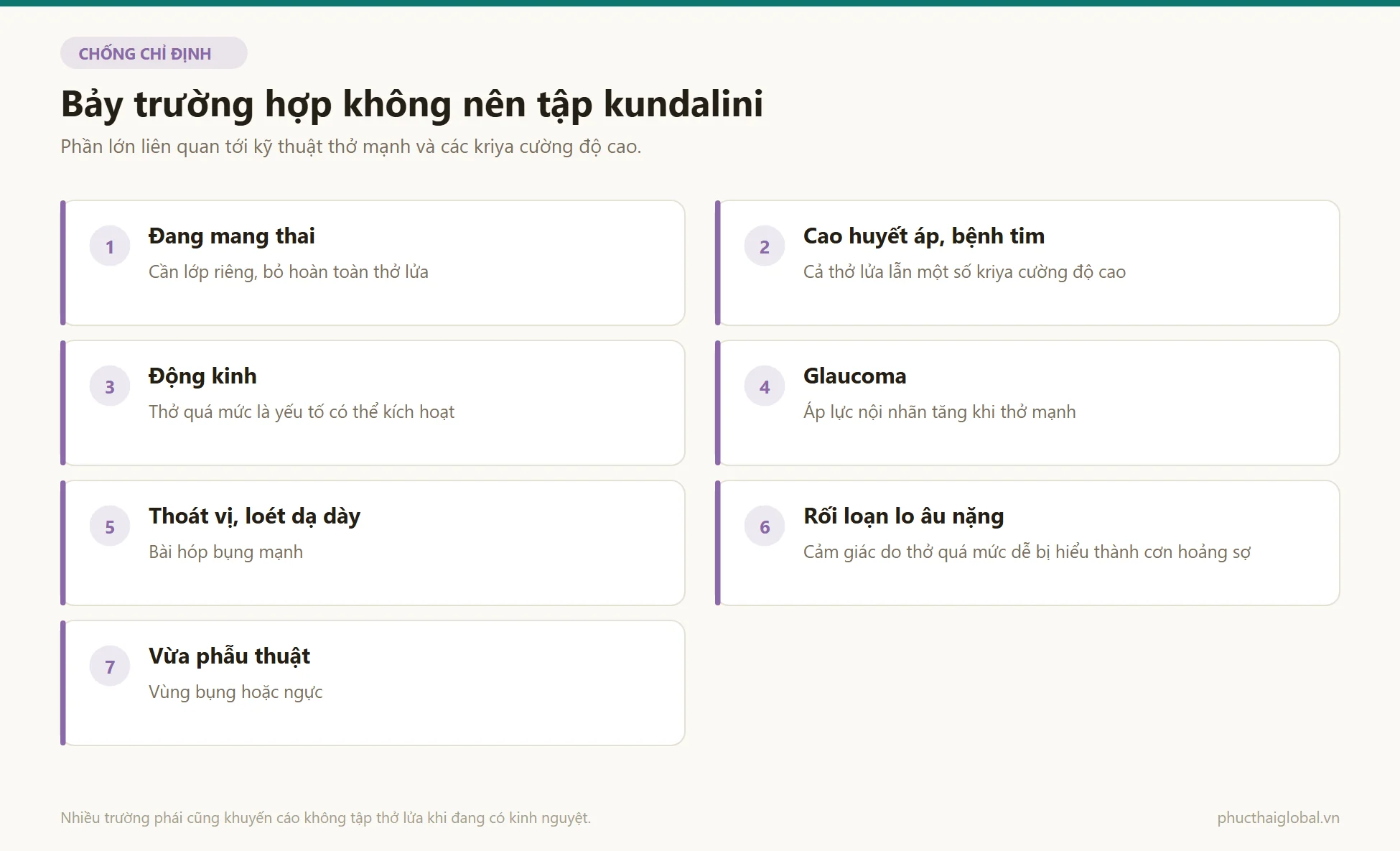This screenshot has width=1400, height=851.
Task: Click the footnote about kinh nguyệt
Action: click(x=325, y=817)
